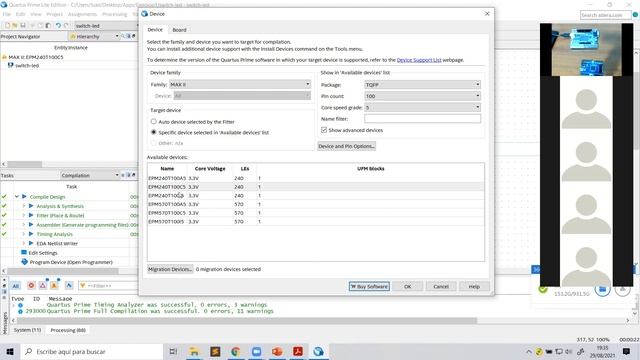Click the New file toolbar icon
Screen dimensions: 640x360
pyautogui.click(x=7, y=25)
